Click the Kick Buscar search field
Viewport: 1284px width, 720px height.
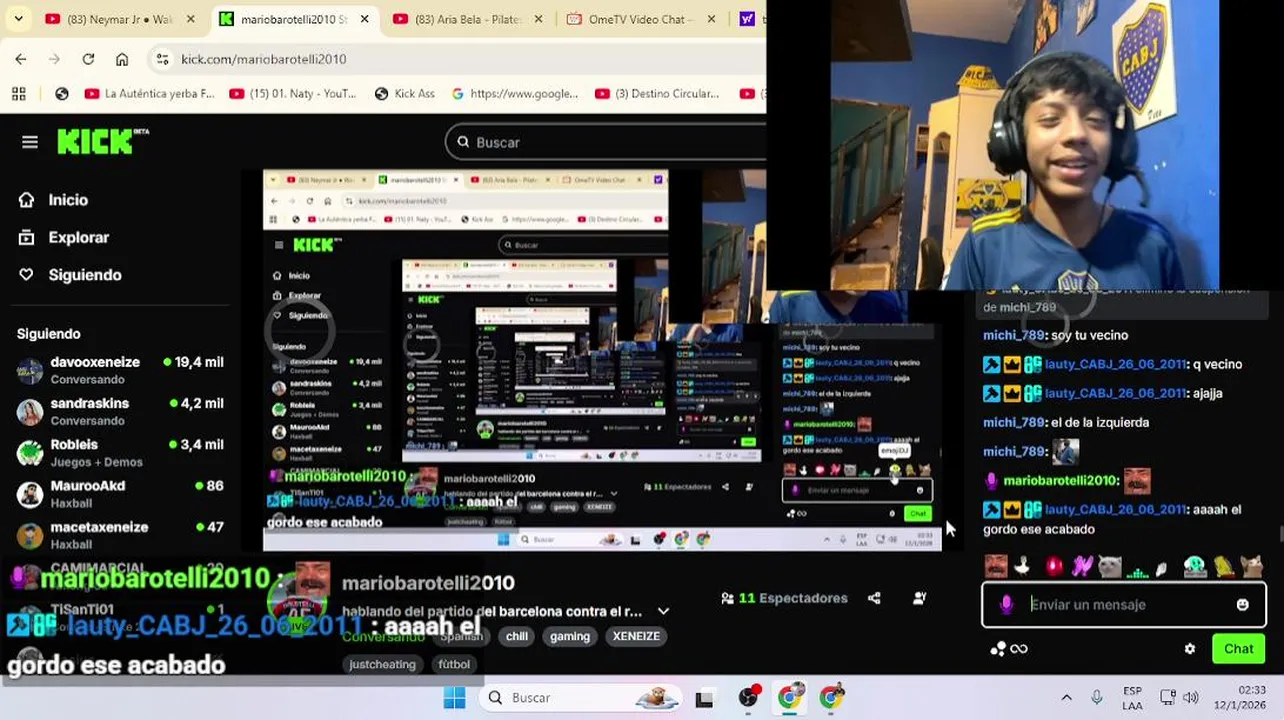tap(605, 142)
